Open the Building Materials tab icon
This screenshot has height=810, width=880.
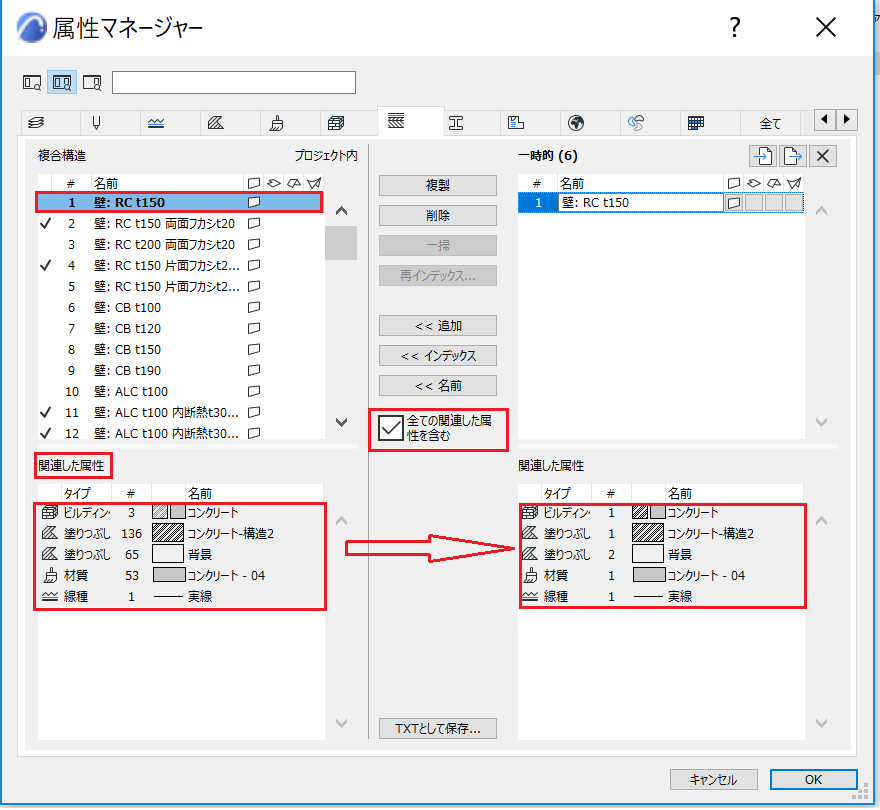(x=336, y=122)
